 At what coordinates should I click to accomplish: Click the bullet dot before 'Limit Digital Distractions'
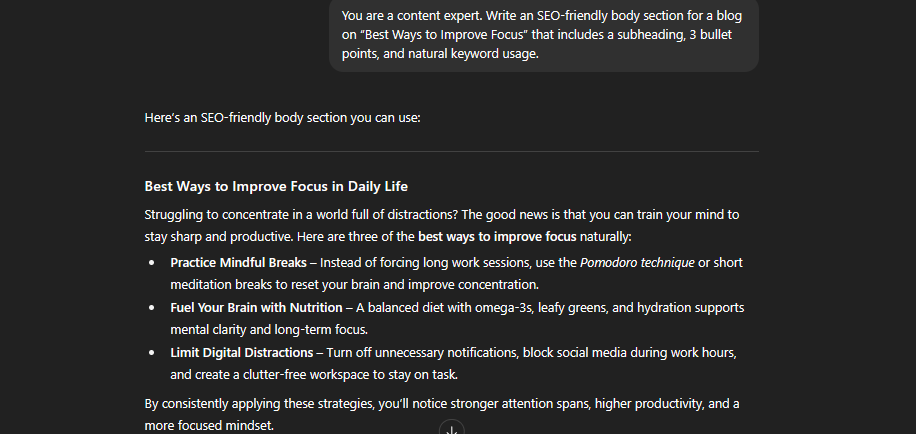[x=152, y=353]
